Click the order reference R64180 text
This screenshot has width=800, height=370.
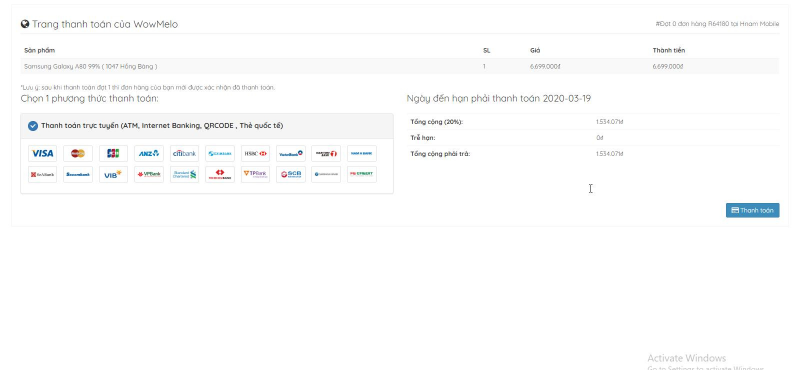click(718, 24)
